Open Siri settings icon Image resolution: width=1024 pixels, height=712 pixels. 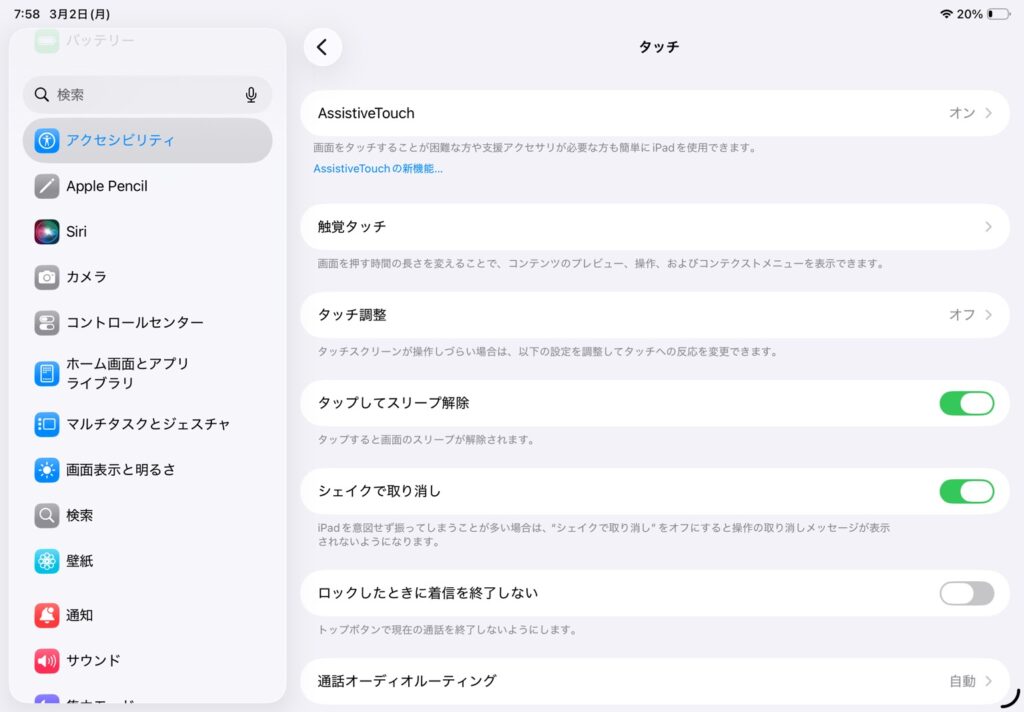(47, 231)
